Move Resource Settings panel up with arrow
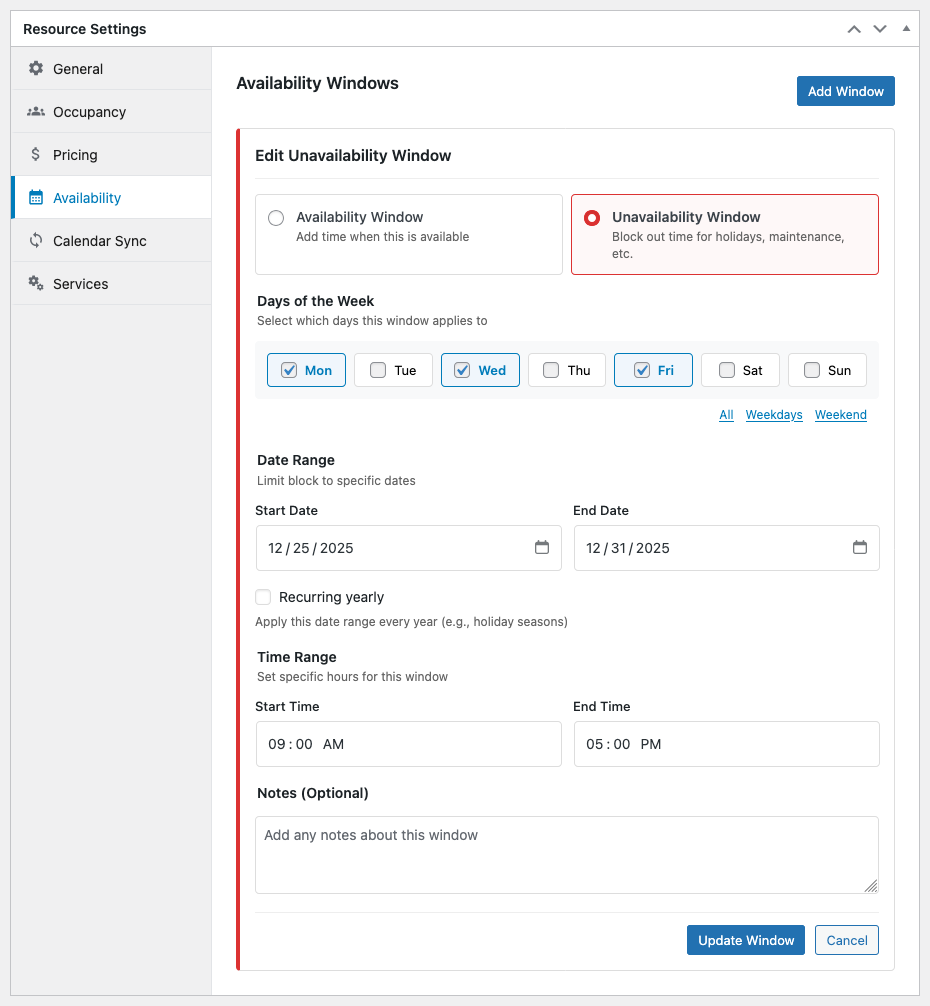The image size is (930, 1006). click(x=854, y=29)
